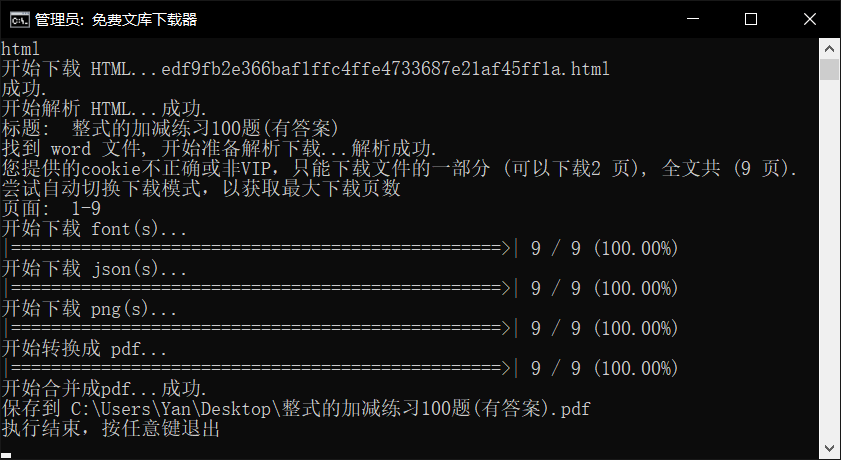Click the font(s) download progress bar
Image resolution: width=841 pixels, height=460 pixels.
click(260, 249)
